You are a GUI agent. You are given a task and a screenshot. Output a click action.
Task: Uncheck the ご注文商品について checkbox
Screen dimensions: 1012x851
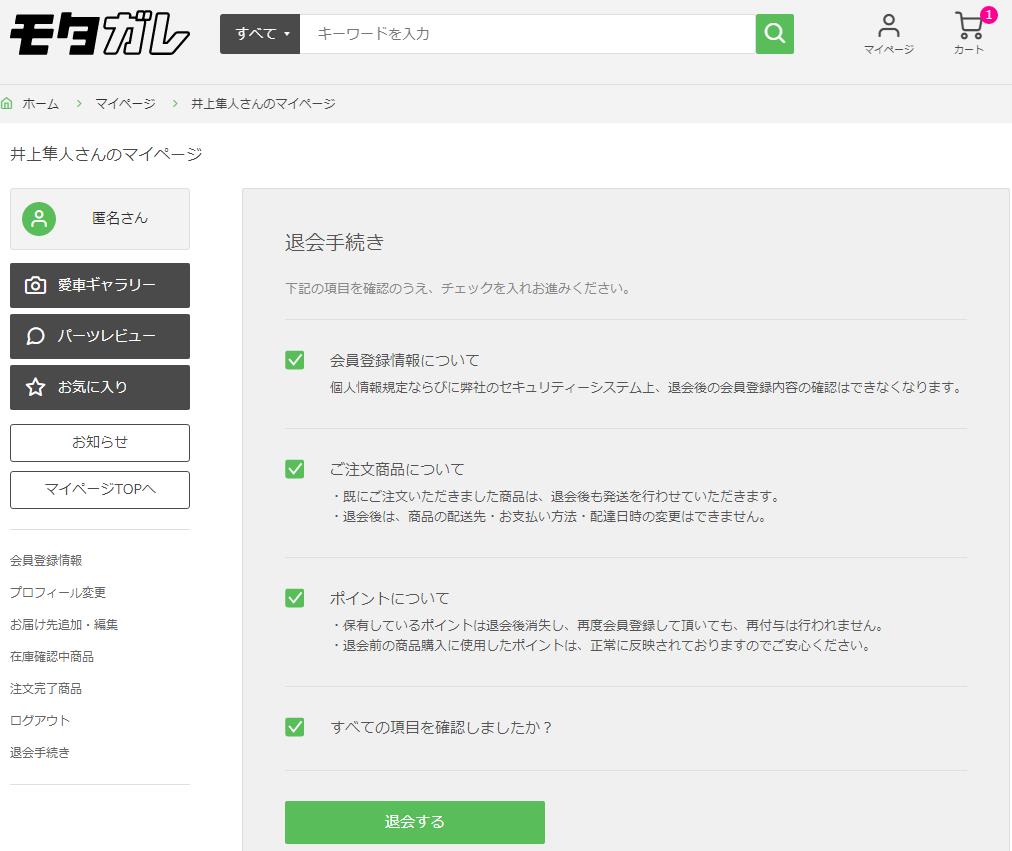pos(295,469)
